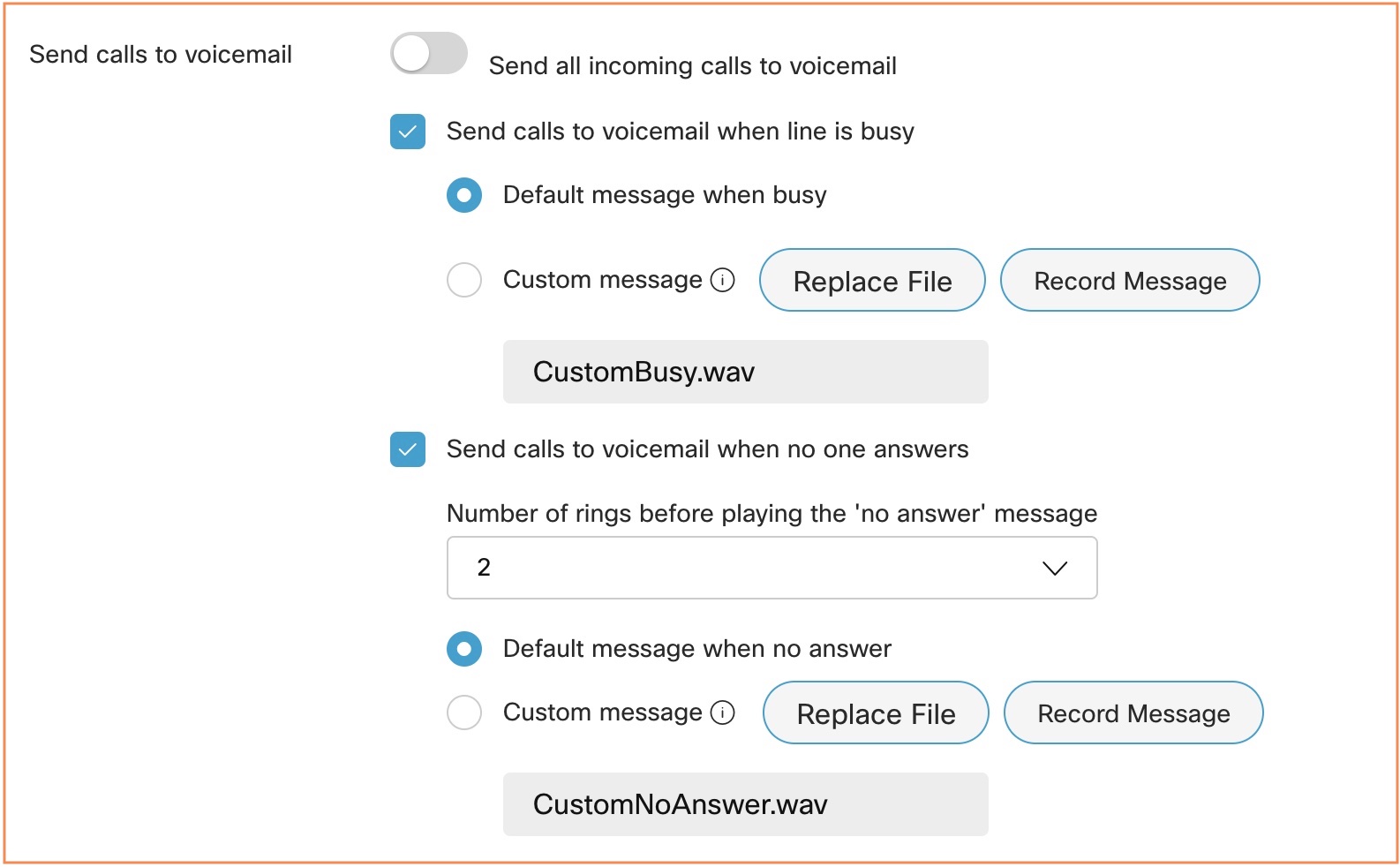This screenshot has height=867, width=1400.
Task: Click Record Message for busy message
Action: tap(1130, 281)
